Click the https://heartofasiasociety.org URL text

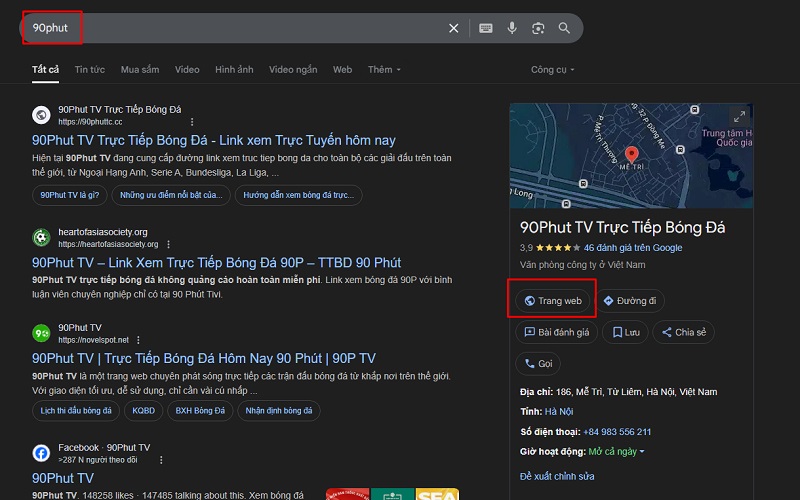tap(108, 244)
